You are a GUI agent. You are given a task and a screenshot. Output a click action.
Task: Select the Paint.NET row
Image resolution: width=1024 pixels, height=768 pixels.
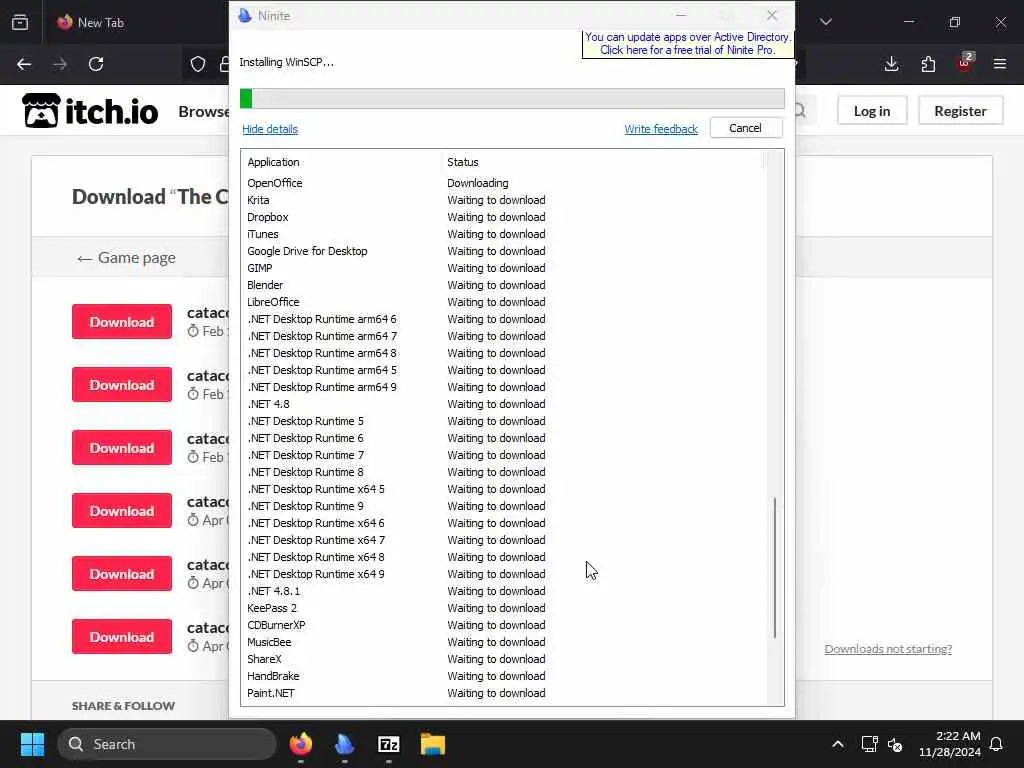(503, 693)
